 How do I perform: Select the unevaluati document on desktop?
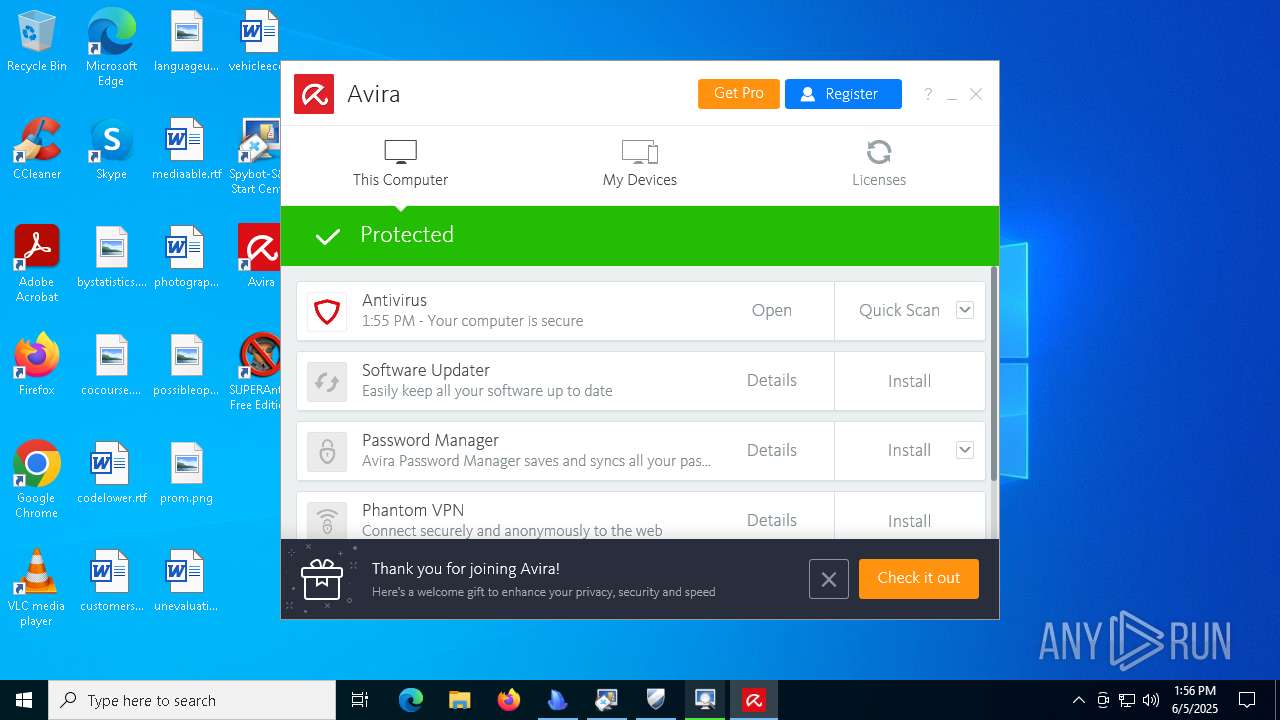point(186,581)
